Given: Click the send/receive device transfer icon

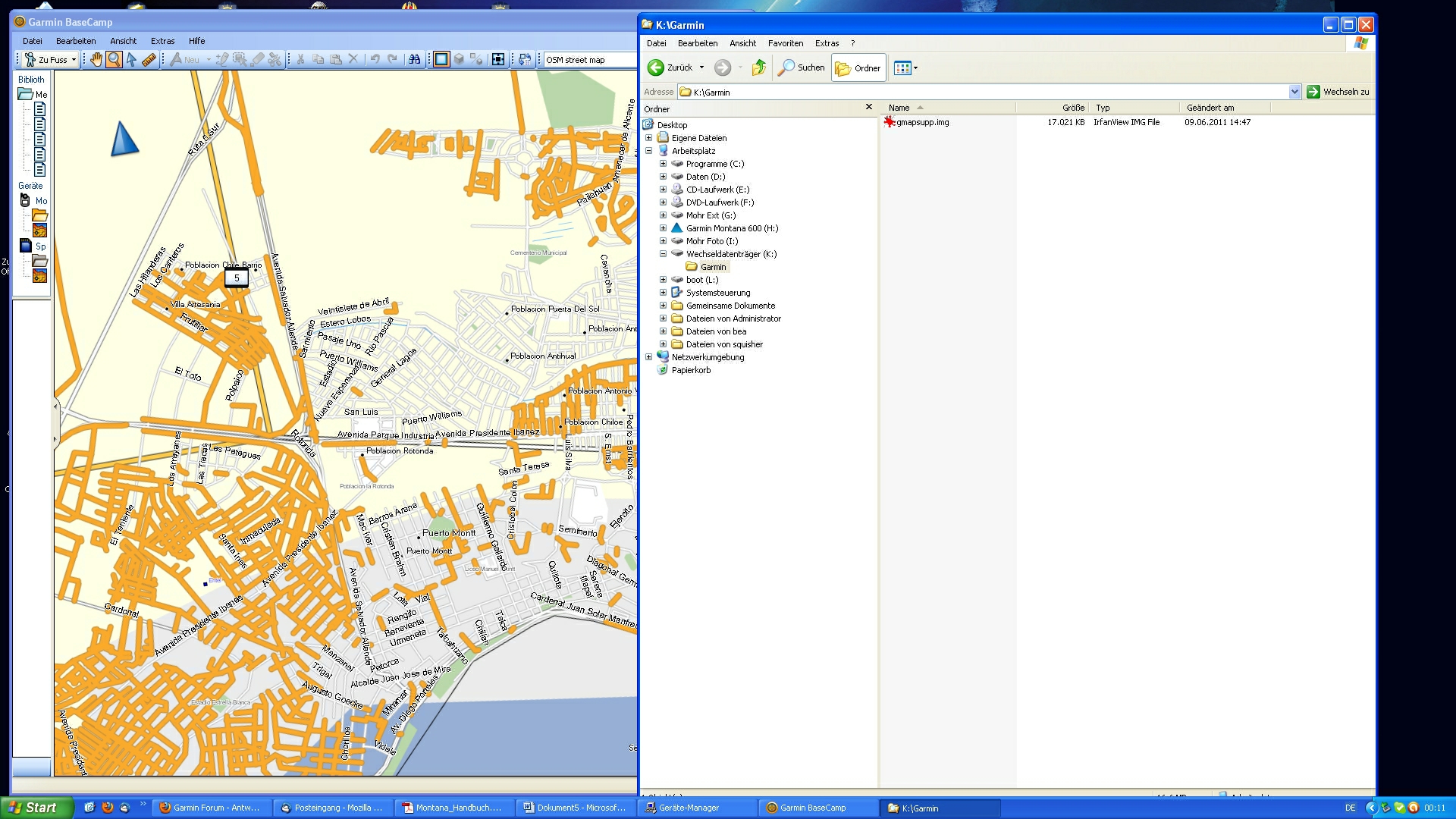Looking at the screenshot, I should 525,60.
